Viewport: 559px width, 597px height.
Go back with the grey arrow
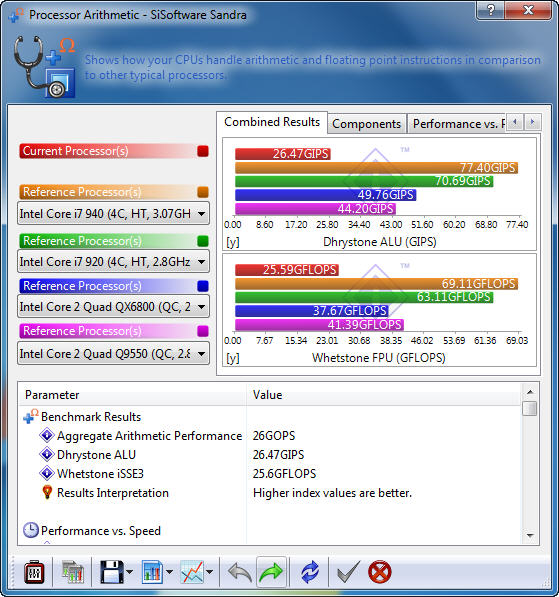pyautogui.click(x=240, y=572)
